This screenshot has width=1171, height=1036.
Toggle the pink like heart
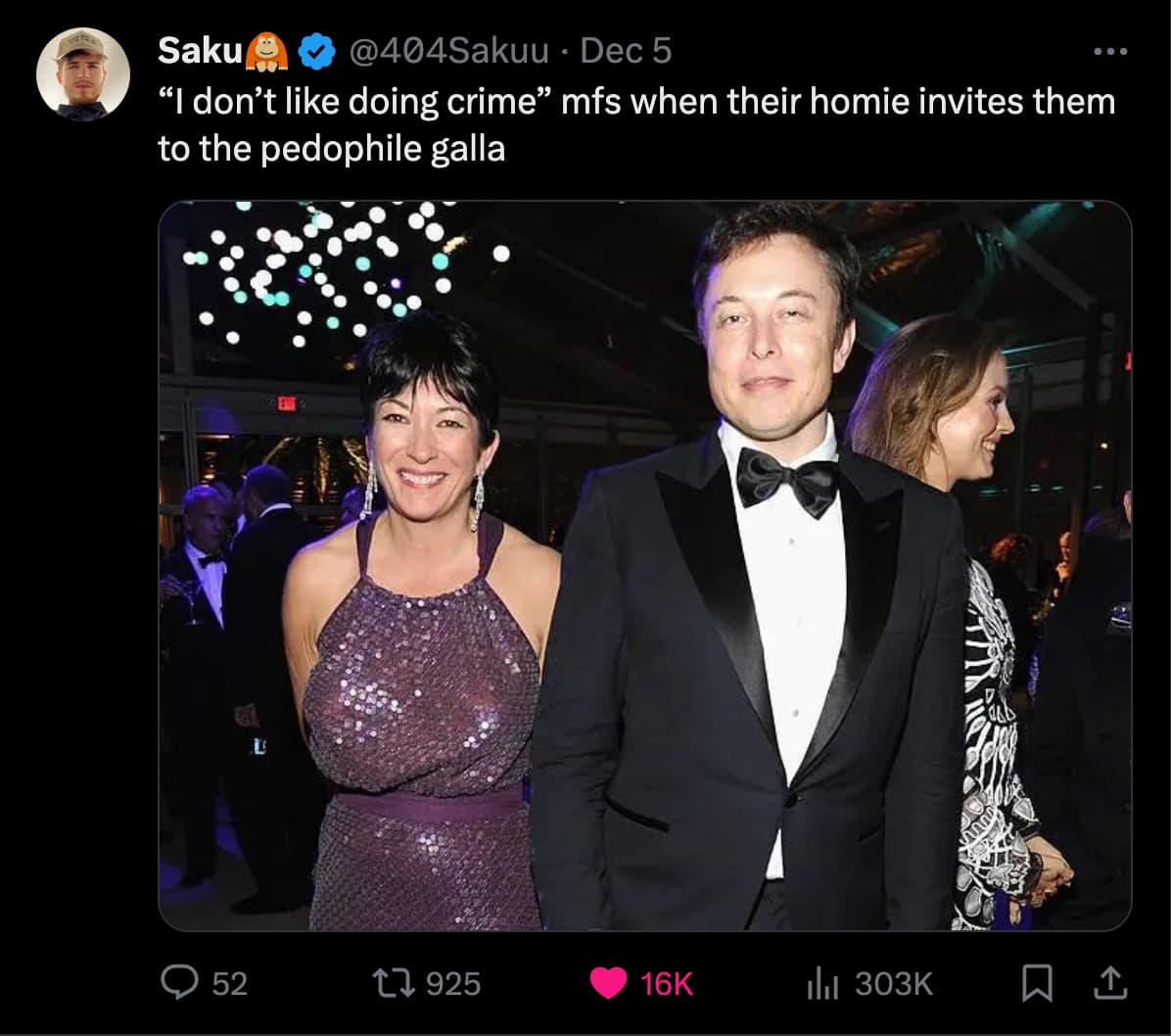(609, 983)
